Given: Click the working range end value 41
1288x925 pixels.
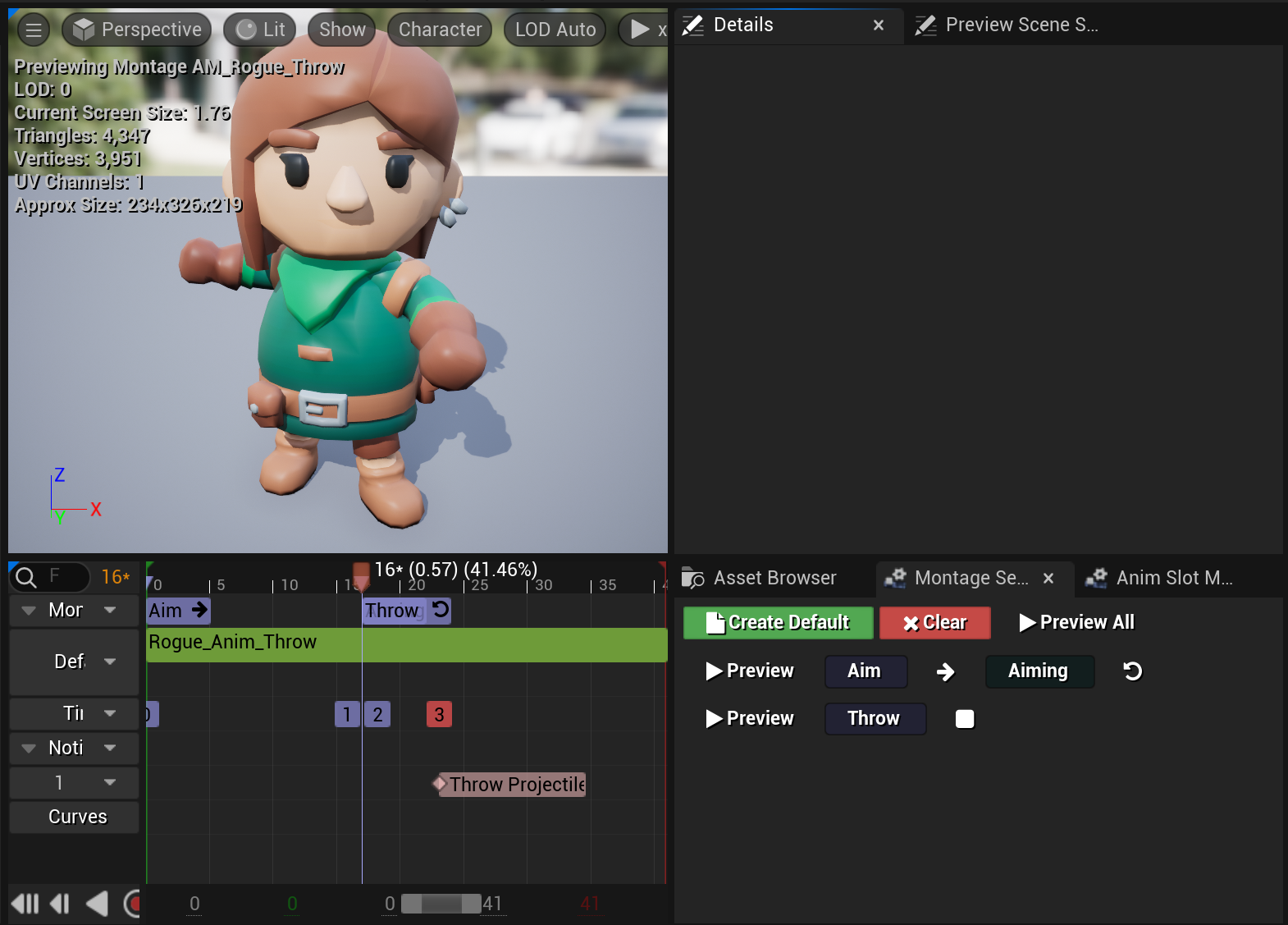Looking at the screenshot, I should [492, 904].
